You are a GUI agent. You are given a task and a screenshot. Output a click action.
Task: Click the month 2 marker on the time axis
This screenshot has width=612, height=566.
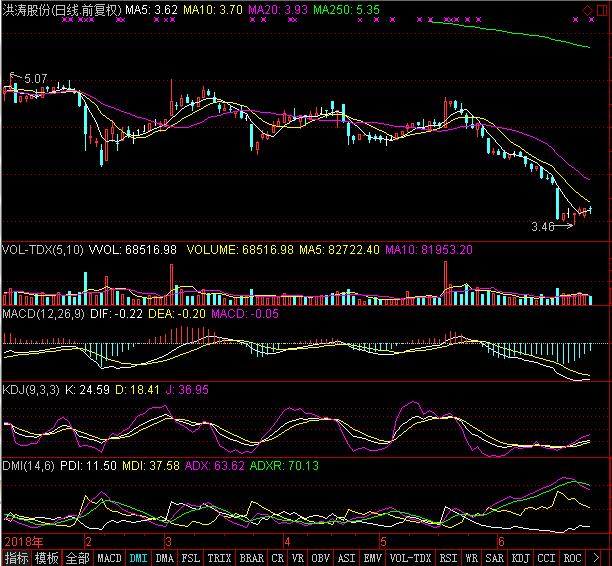click(89, 542)
